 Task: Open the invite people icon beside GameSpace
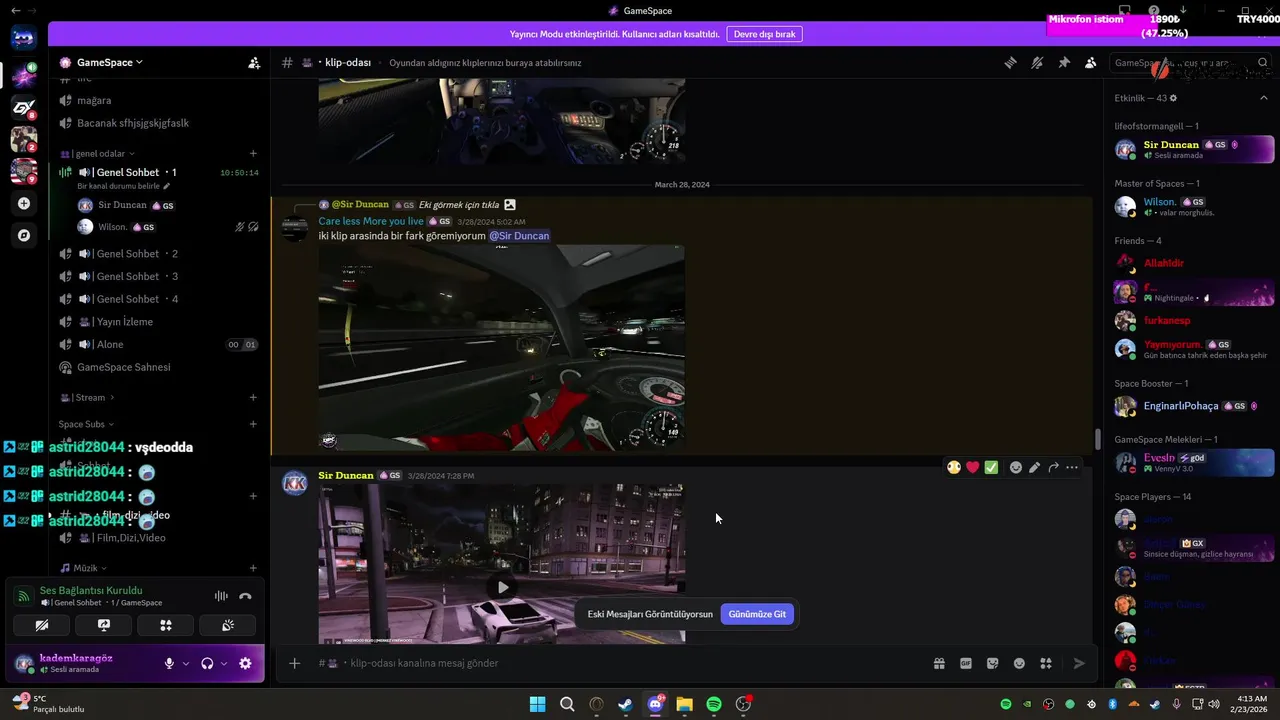coord(254,62)
